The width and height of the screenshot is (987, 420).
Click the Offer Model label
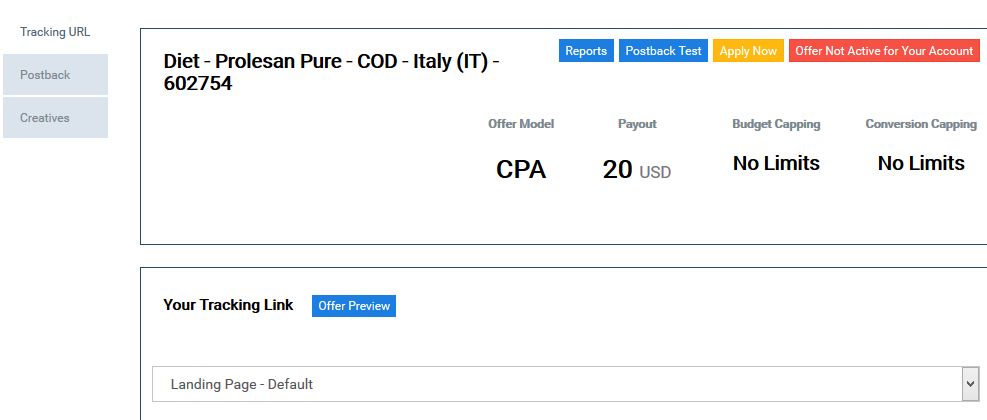[521, 124]
